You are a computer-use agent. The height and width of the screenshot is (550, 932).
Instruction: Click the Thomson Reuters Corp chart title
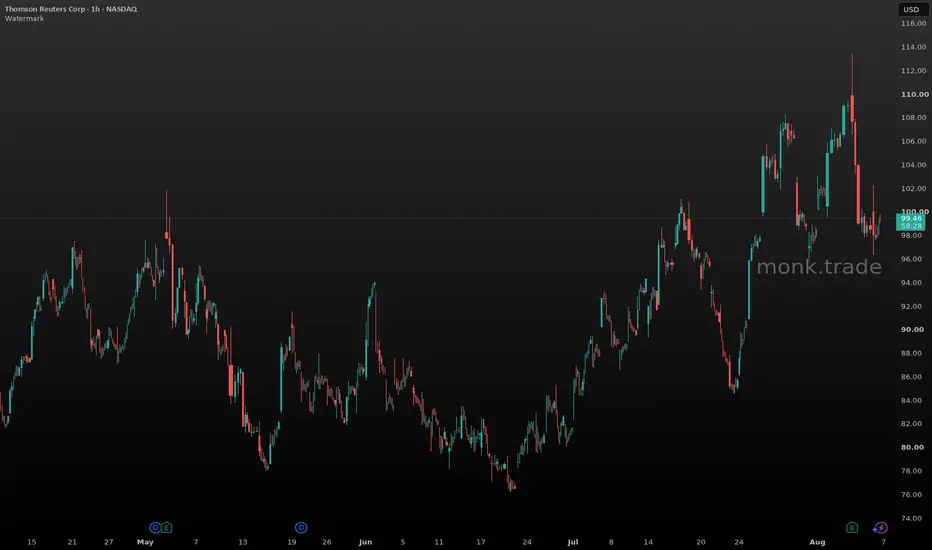point(71,9)
